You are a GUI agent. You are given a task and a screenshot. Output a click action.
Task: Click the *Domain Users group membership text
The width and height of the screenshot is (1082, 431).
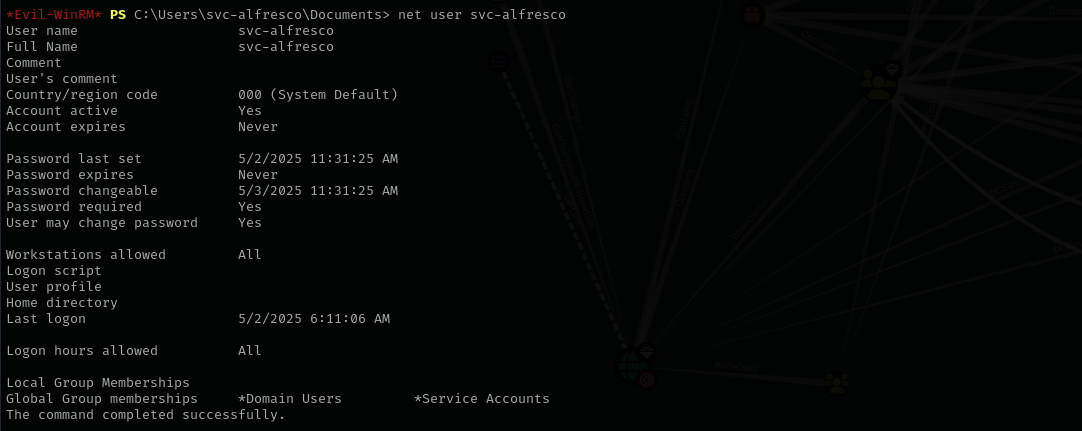coord(290,399)
